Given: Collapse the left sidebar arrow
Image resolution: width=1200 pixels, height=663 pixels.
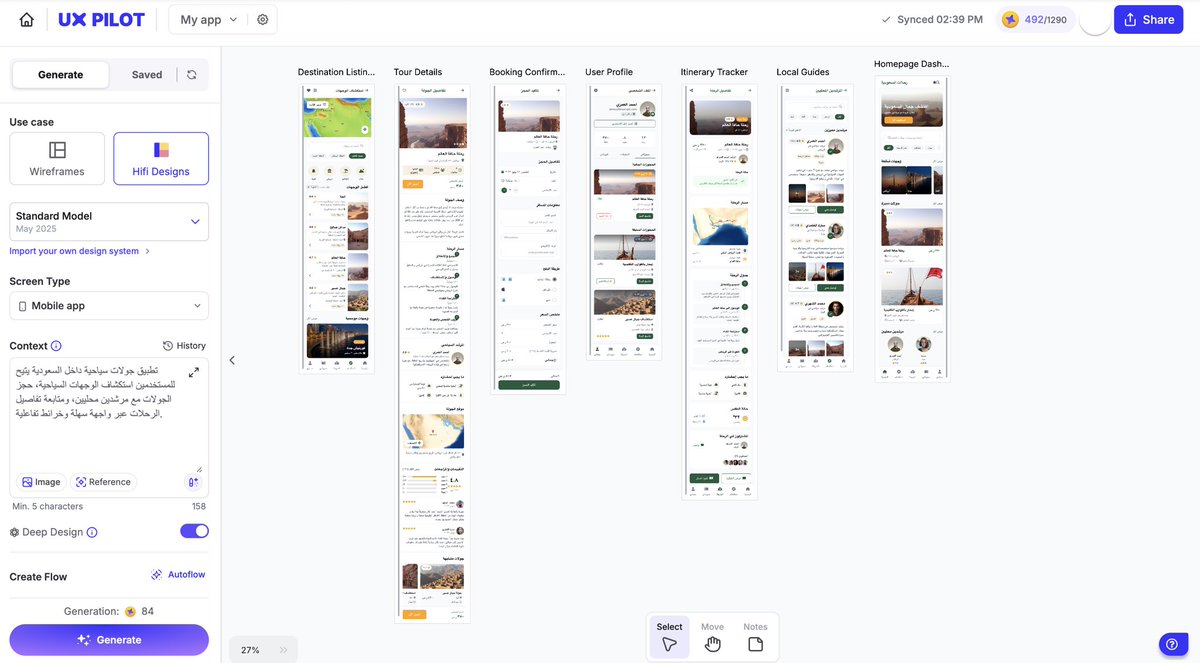Looking at the screenshot, I should [x=232, y=360].
